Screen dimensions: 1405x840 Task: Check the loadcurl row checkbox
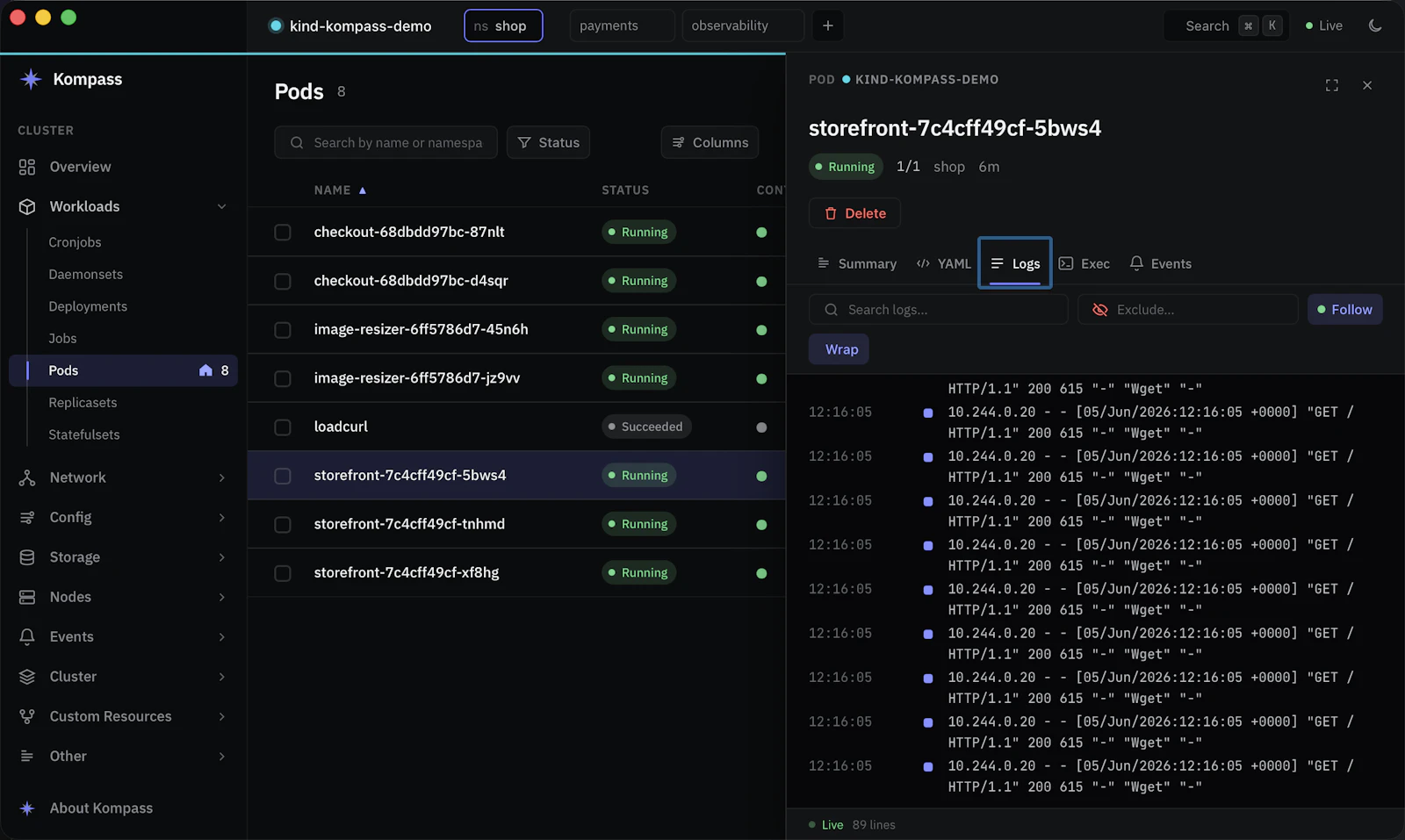point(283,427)
